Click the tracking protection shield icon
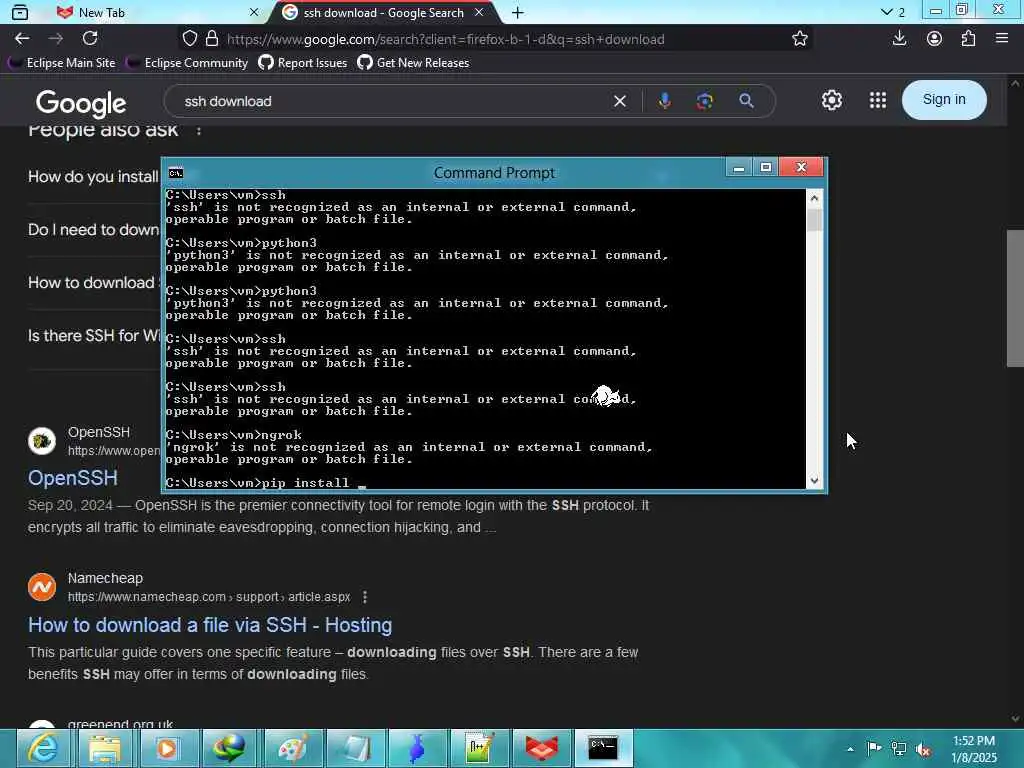This screenshot has height=768, width=1024. tap(189, 39)
